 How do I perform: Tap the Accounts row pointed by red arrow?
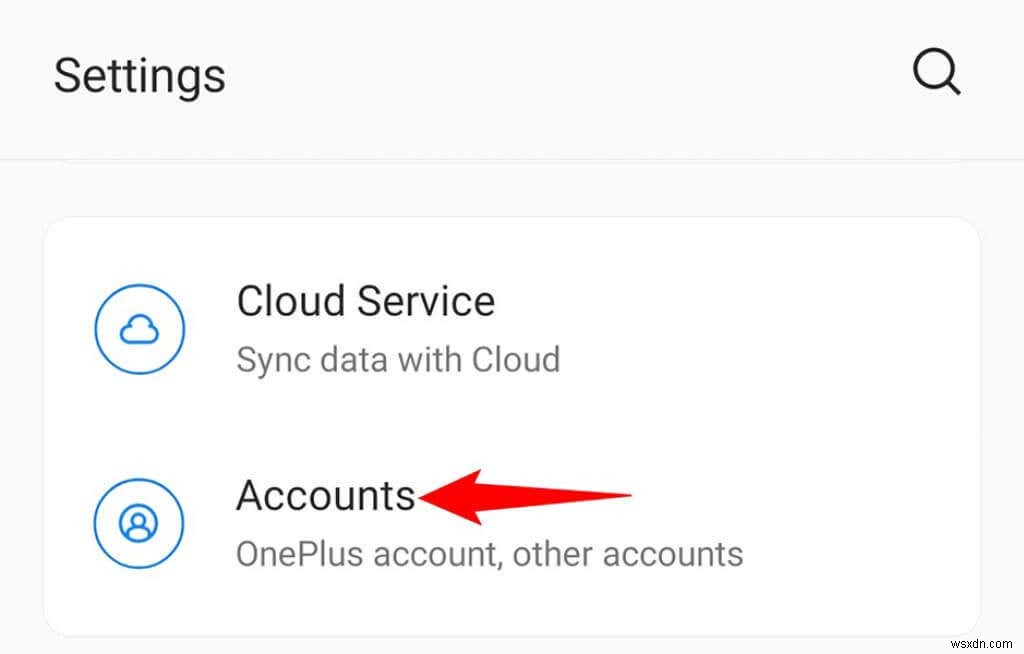[x=326, y=495]
